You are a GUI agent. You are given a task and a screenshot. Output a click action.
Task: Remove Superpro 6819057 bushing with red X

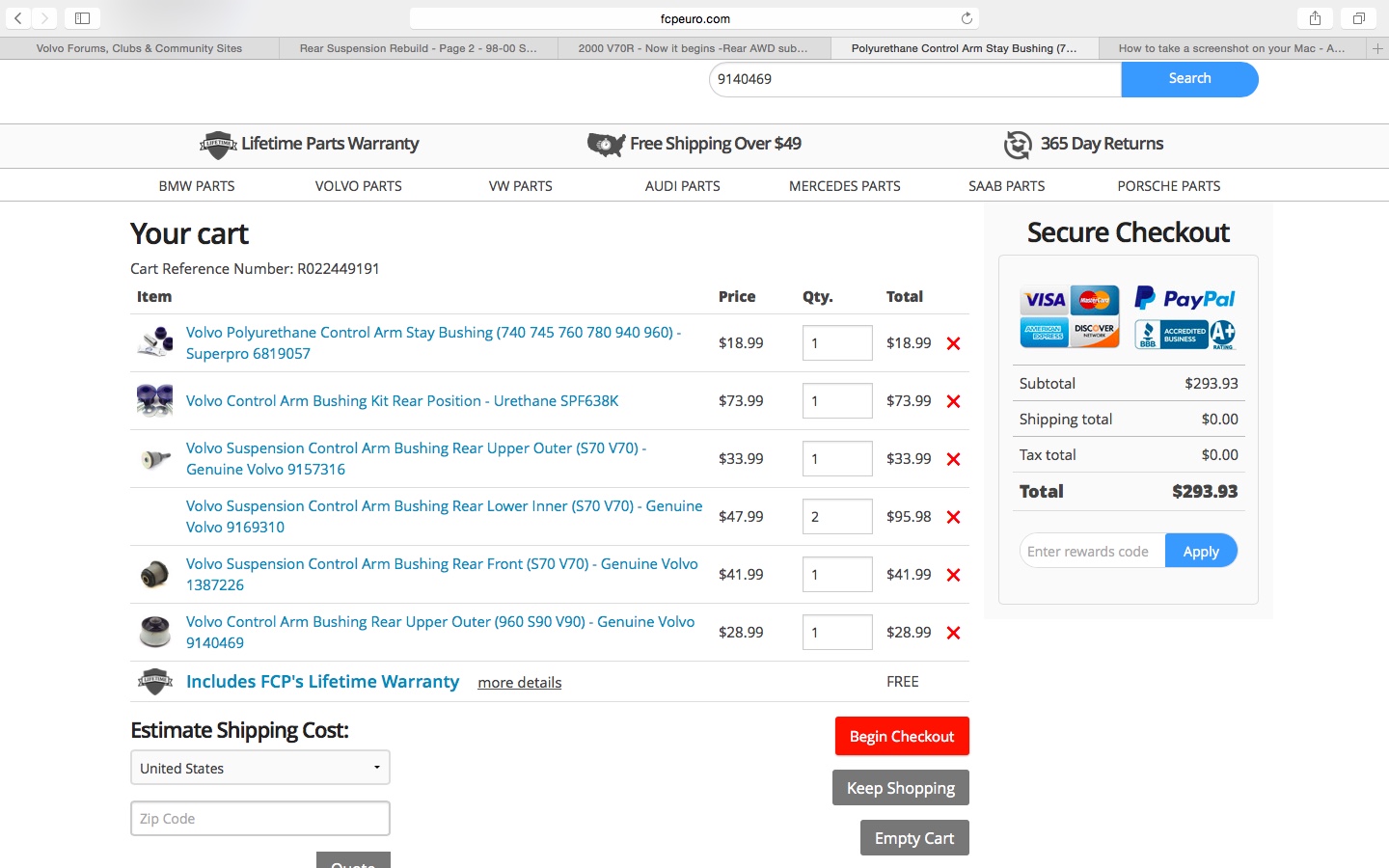pyautogui.click(x=953, y=343)
